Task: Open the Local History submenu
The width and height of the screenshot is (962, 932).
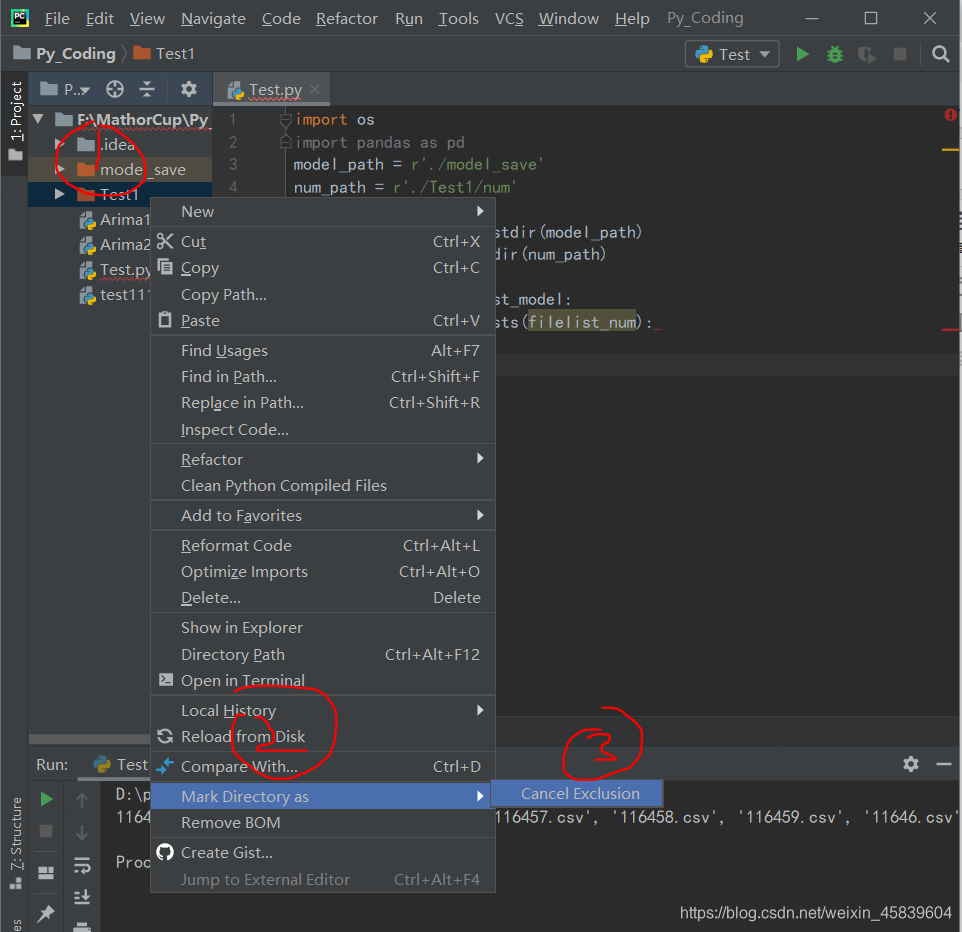Action: coord(323,710)
